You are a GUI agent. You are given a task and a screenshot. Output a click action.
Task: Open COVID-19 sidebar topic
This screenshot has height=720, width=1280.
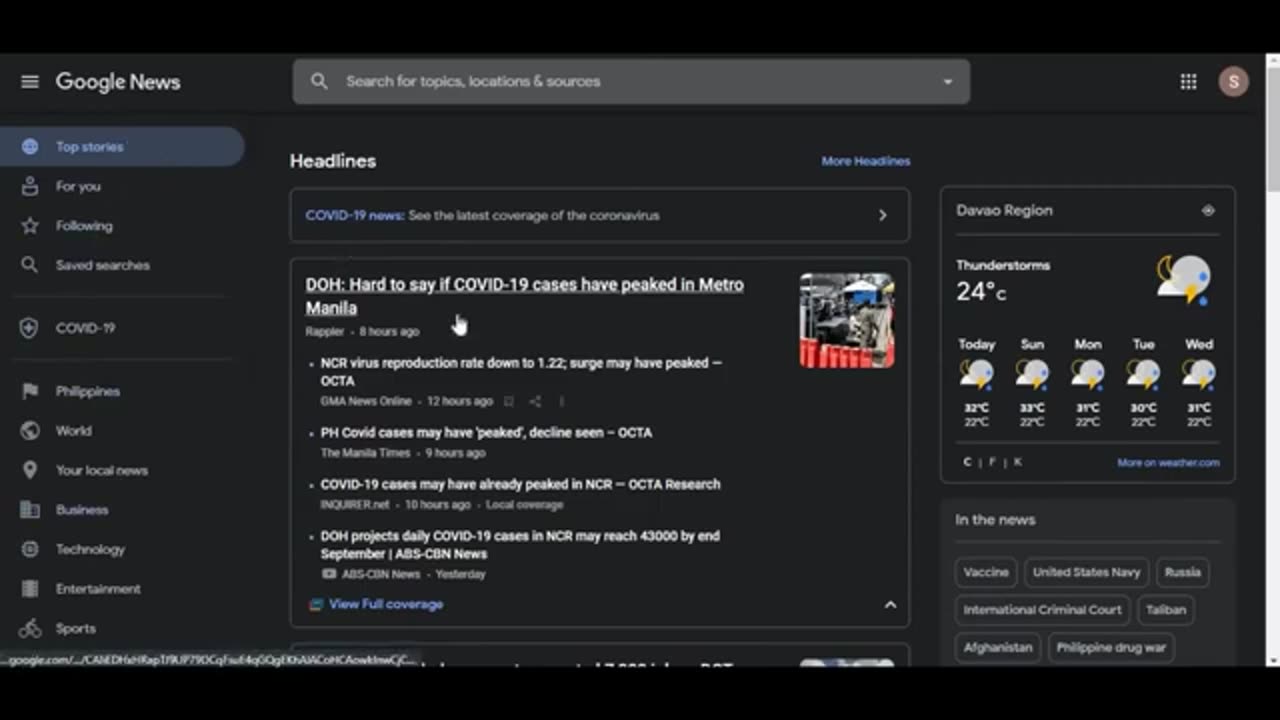[86, 328]
